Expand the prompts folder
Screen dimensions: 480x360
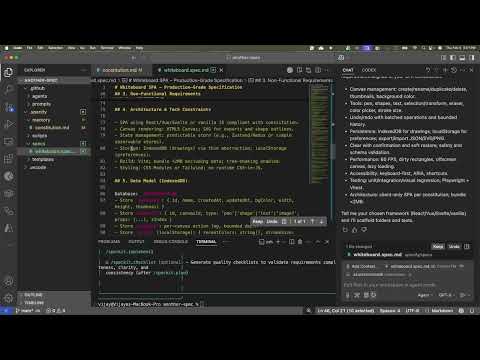41,104
